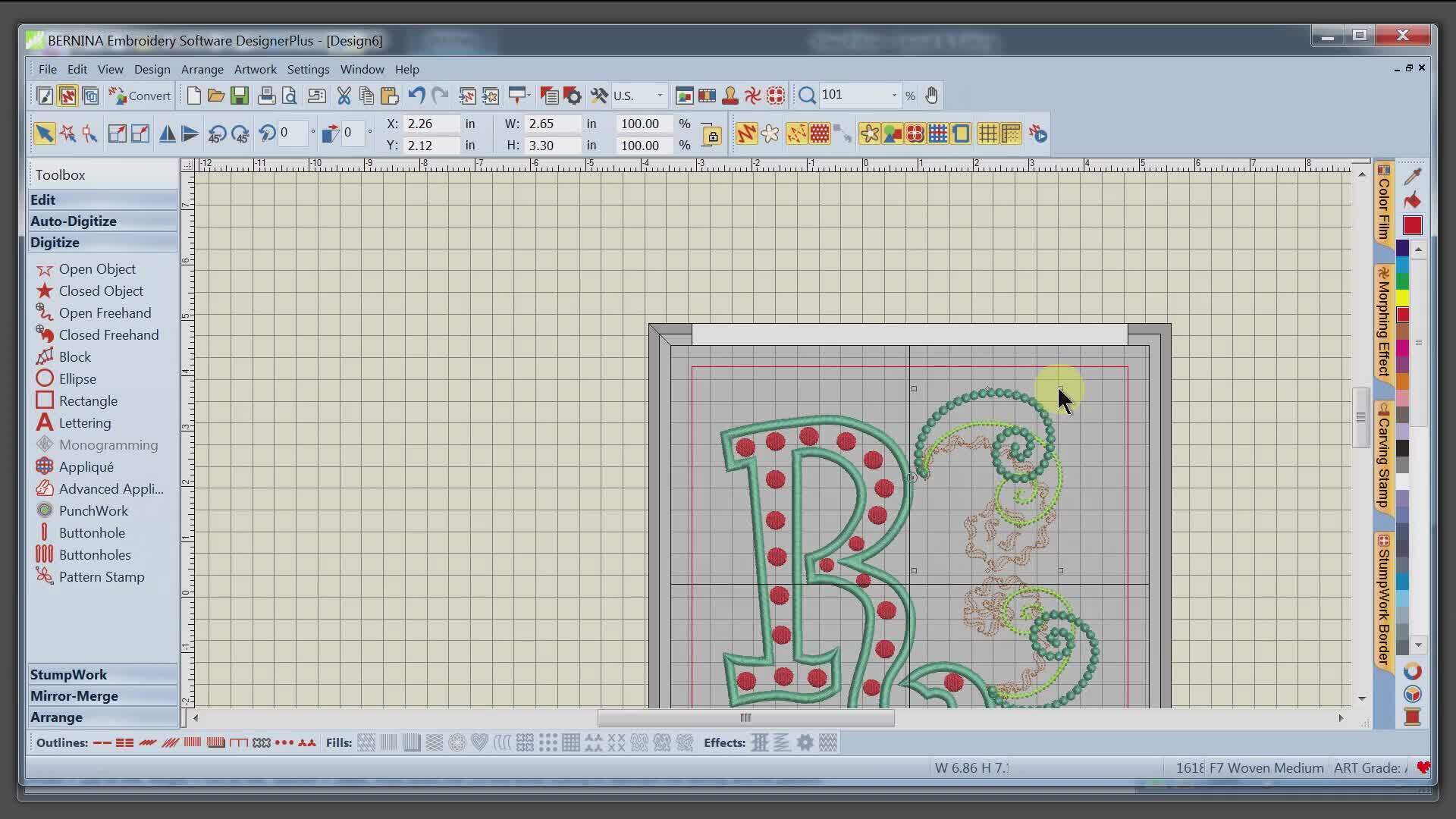The width and height of the screenshot is (1456, 819).
Task: Toggle the Show Grid button
Action: (987, 133)
